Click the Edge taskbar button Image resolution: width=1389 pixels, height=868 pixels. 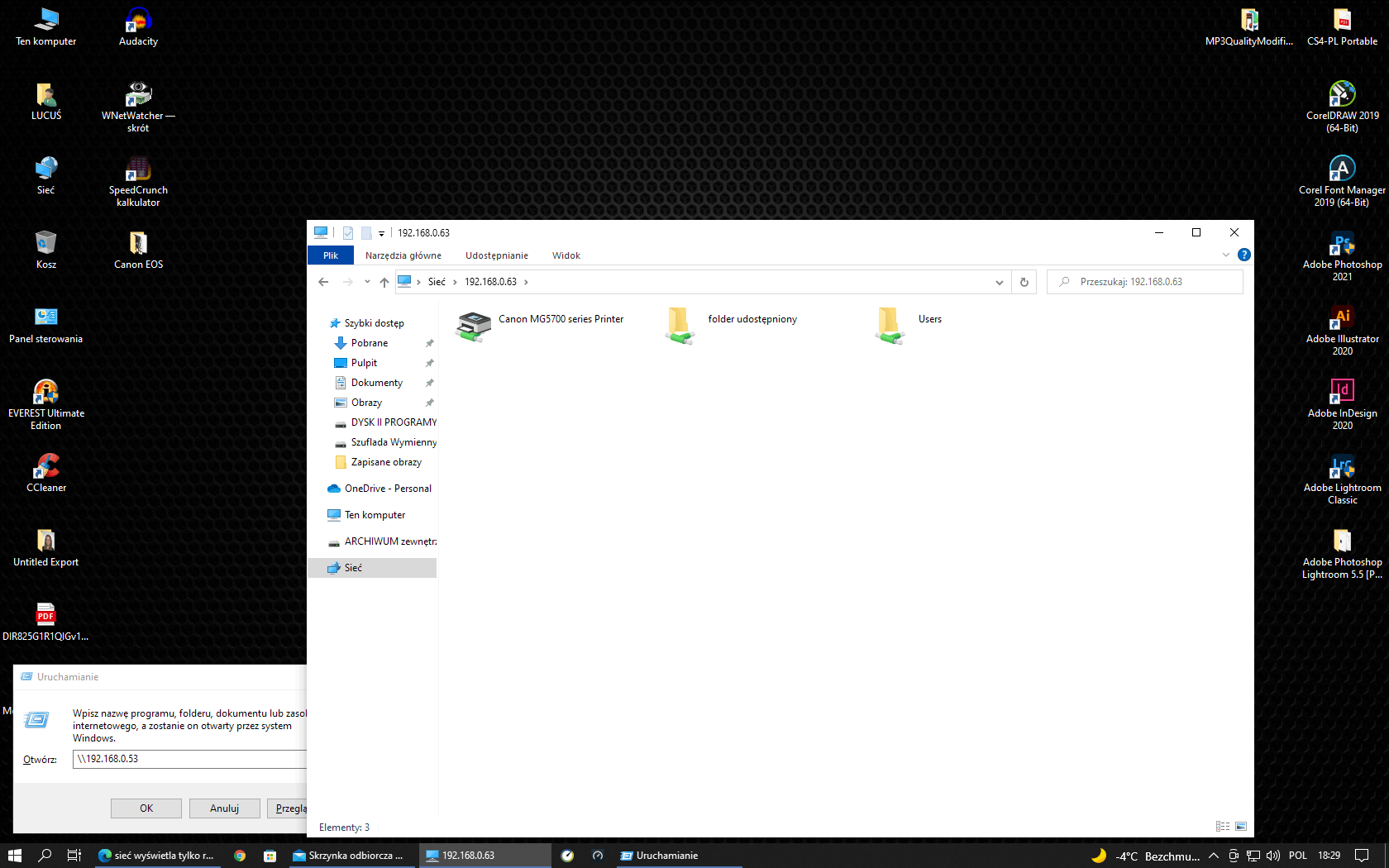tap(156, 856)
